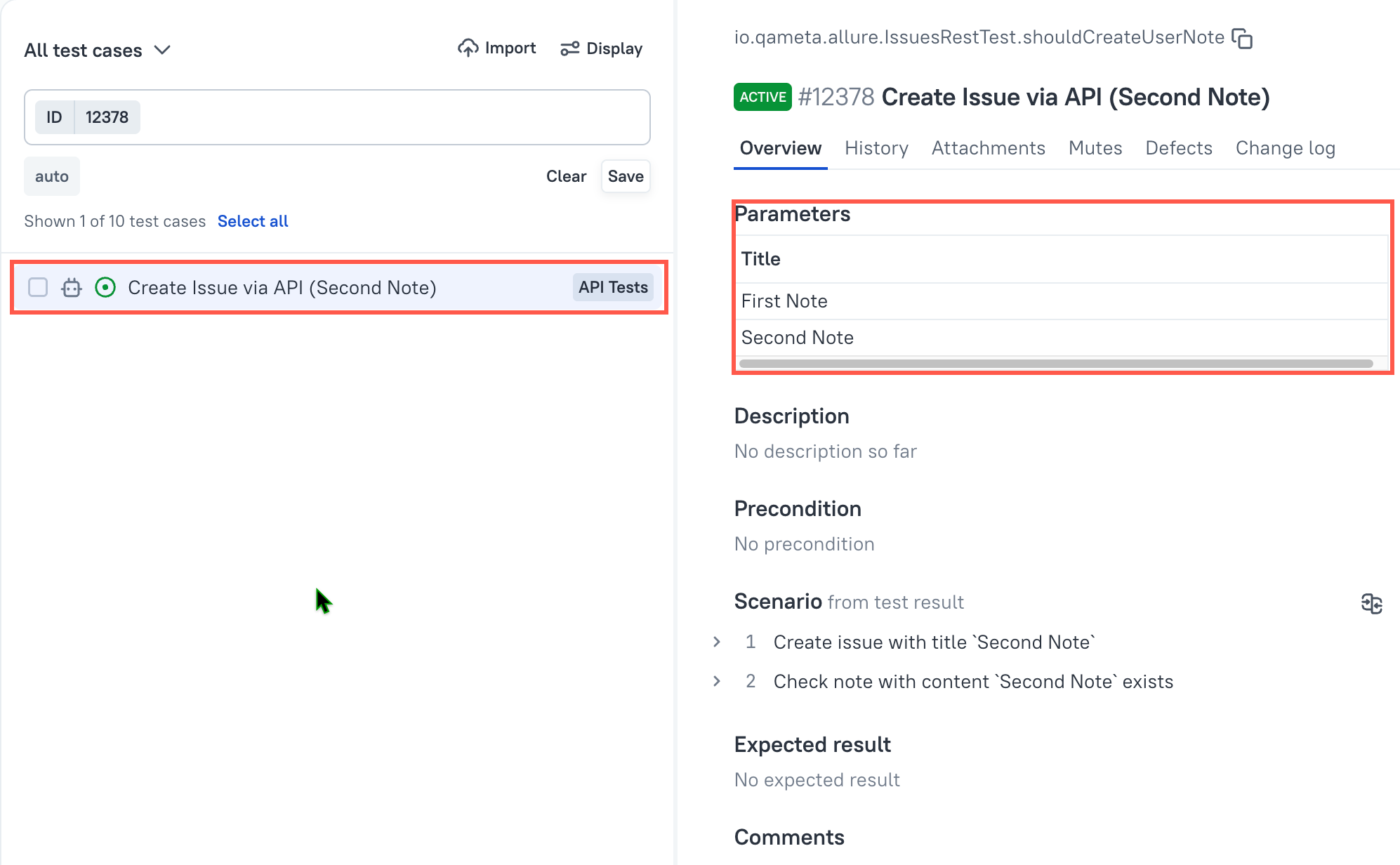Copy the full test name with copy icon
The height and width of the screenshot is (865, 1400).
click(1242, 39)
